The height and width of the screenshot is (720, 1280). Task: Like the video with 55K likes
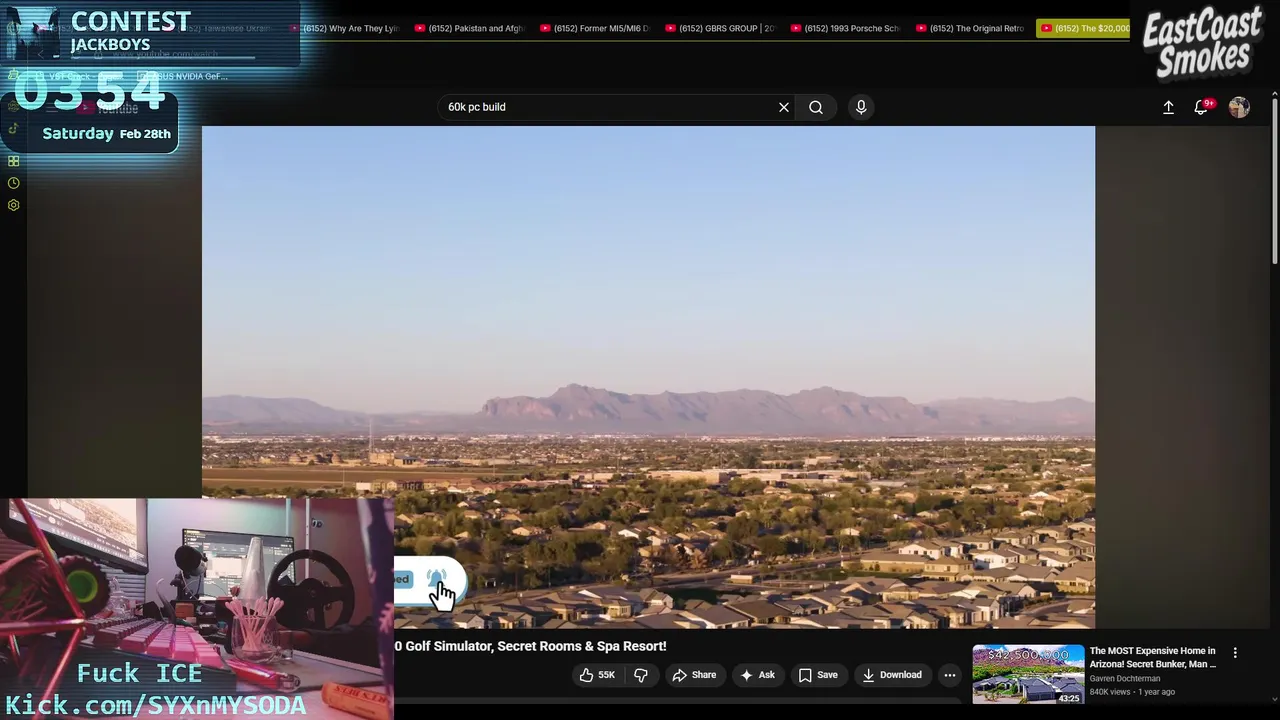pyautogui.click(x=597, y=675)
